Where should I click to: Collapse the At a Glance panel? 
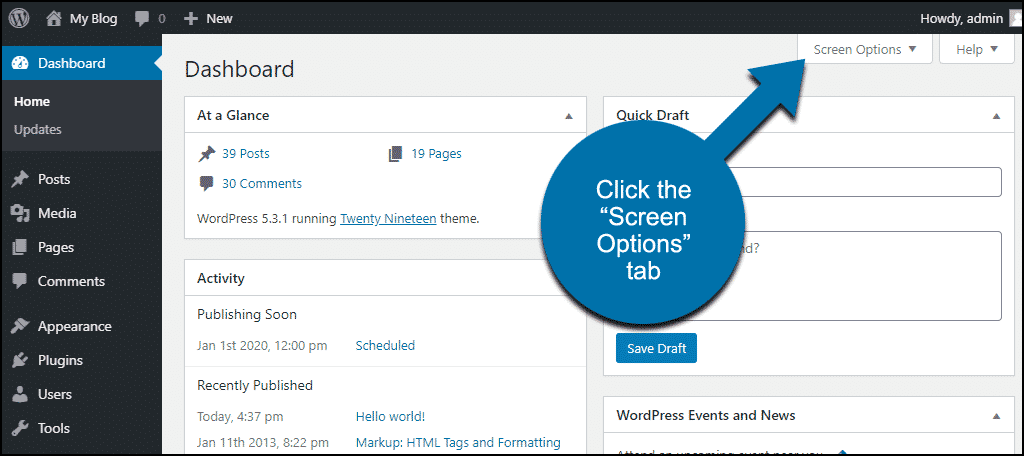569,116
